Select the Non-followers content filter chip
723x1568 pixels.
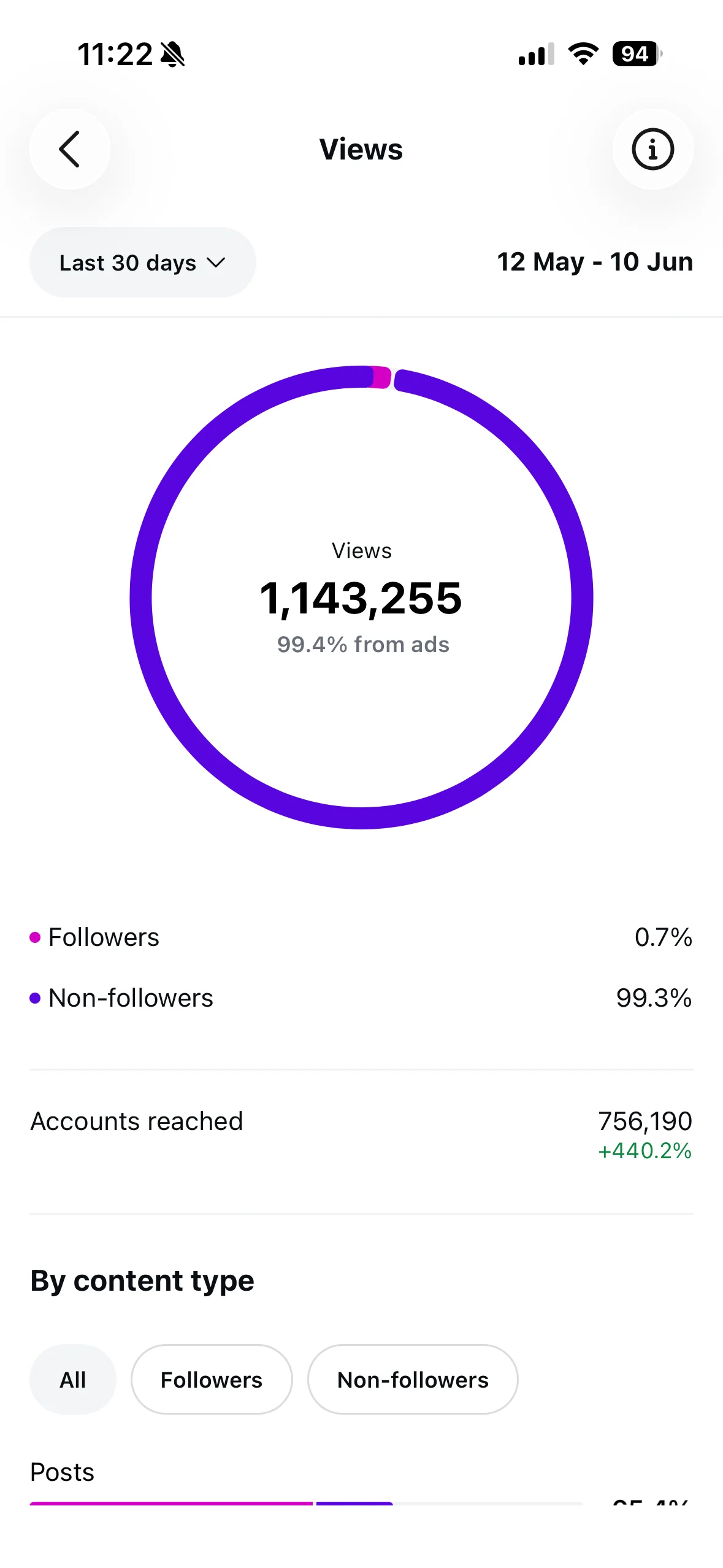coord(413,1380)
